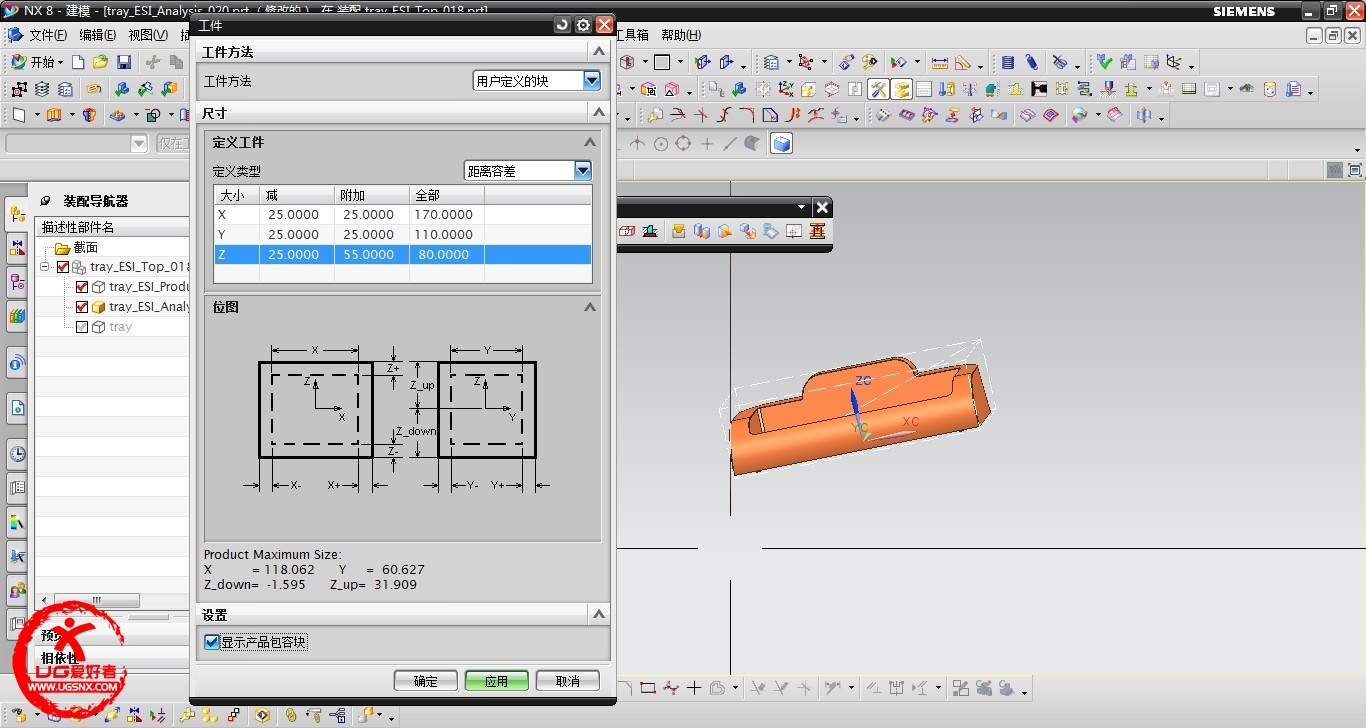The height and width of the screenshot is (728, 1366).
Task: Open the Reuse Library books sidebar tab
Action: 17,316
